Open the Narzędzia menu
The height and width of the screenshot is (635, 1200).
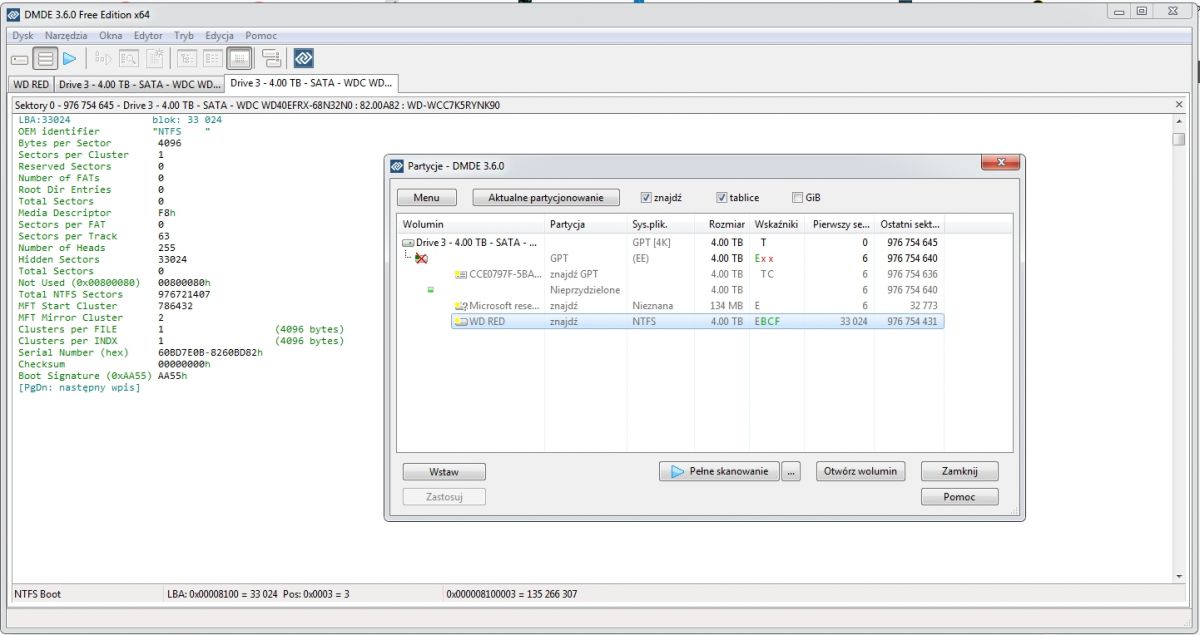click(x=66, y=35)
